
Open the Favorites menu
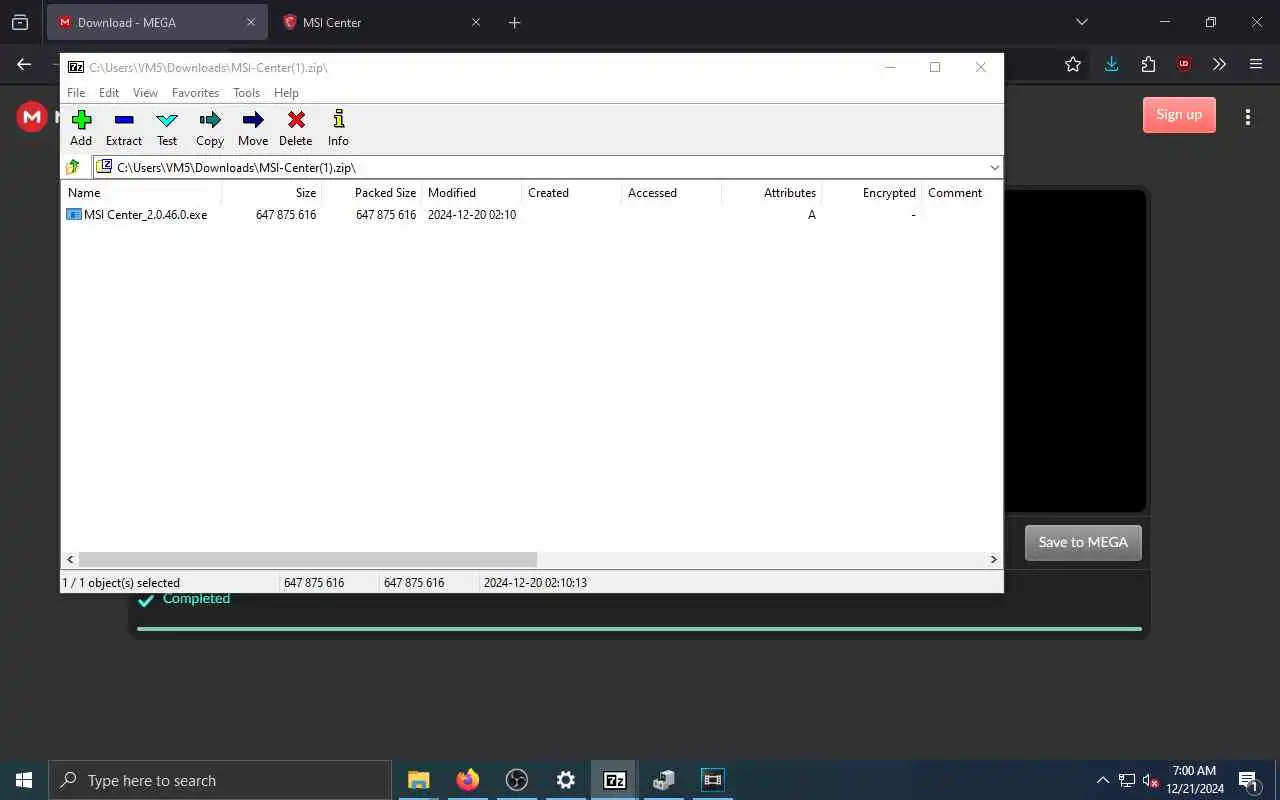point(195,93)
